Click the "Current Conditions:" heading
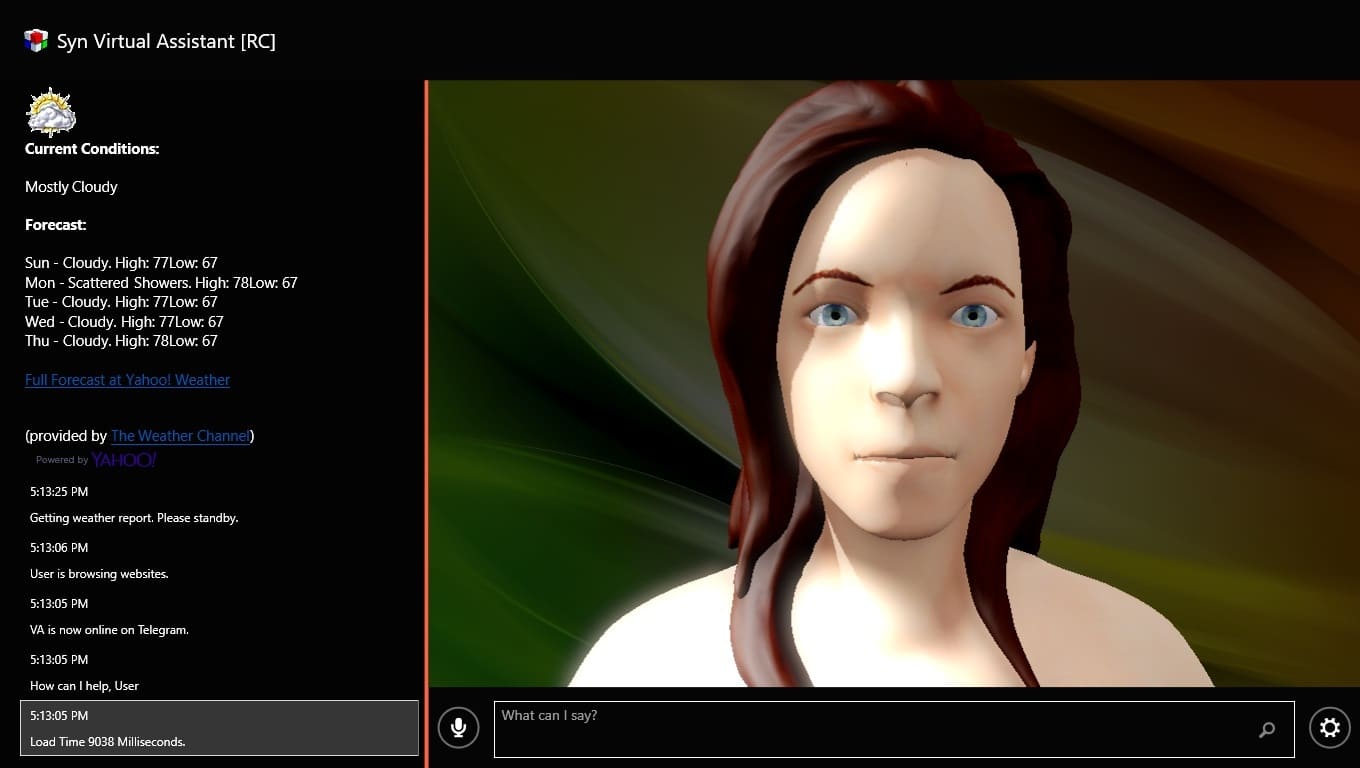Screen dimensions: 1360x768 coord(92,149)
